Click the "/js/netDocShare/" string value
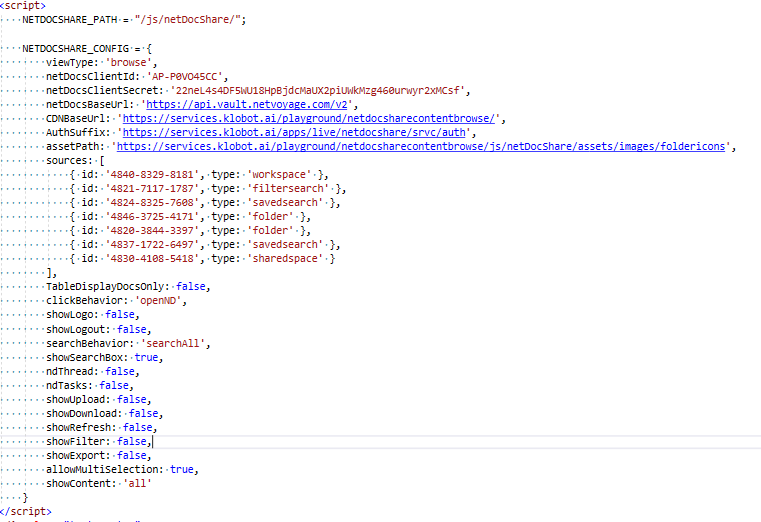Viewport: 761px width, 522px height. (x=188, y=20)
